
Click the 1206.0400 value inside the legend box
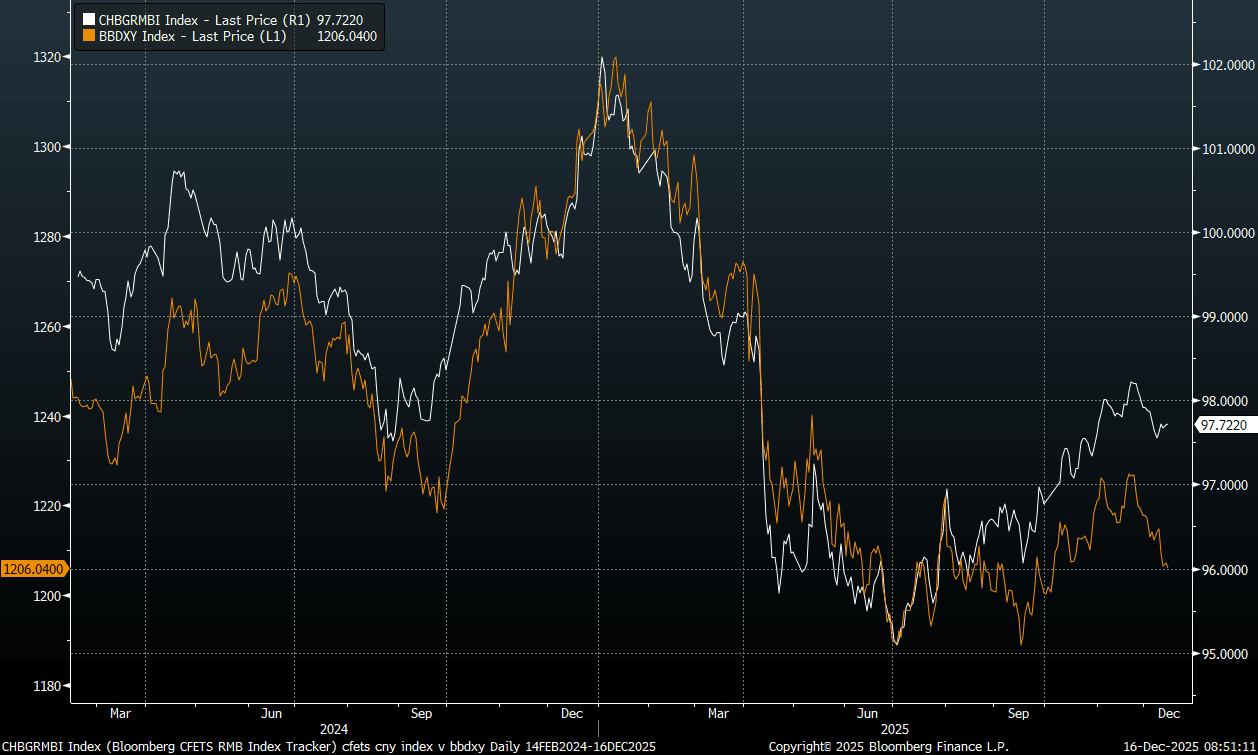tap(347, 36)
